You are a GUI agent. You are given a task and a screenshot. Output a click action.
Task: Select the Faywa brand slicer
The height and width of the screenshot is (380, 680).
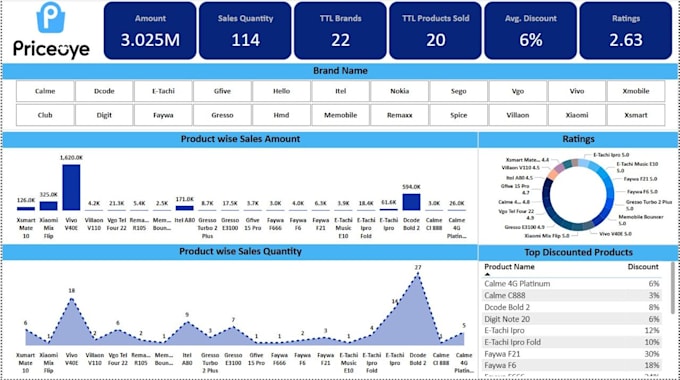pos(163,115)
